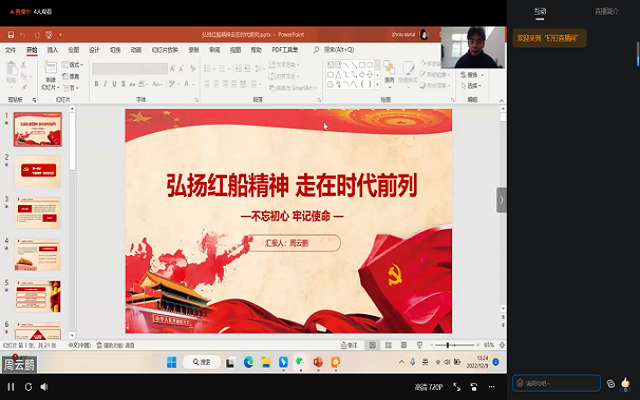The image size is (640, 400).
Task: Open the 动画 ribbon tab
Action: [136, 50]
